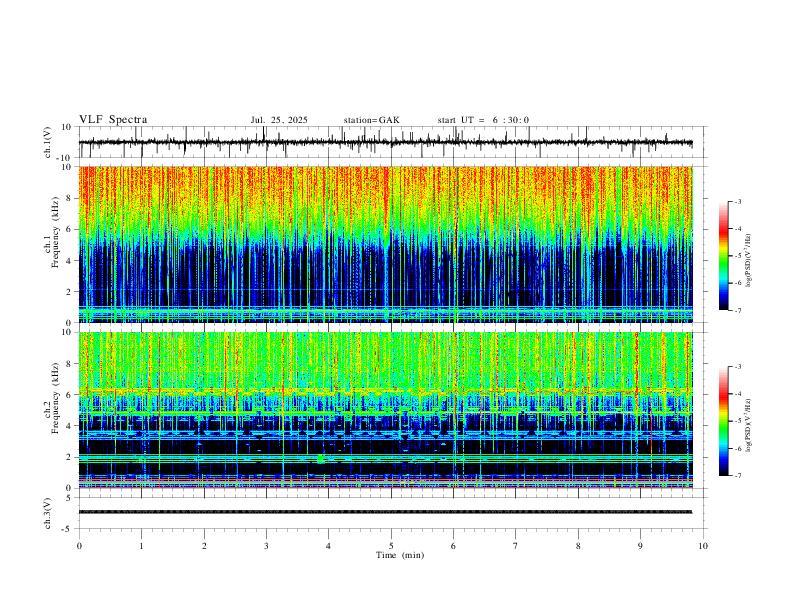Screen dimensions: 792x612
Task: Click the "Time (min)" x-axis label
Action: (x=400, y=555)
